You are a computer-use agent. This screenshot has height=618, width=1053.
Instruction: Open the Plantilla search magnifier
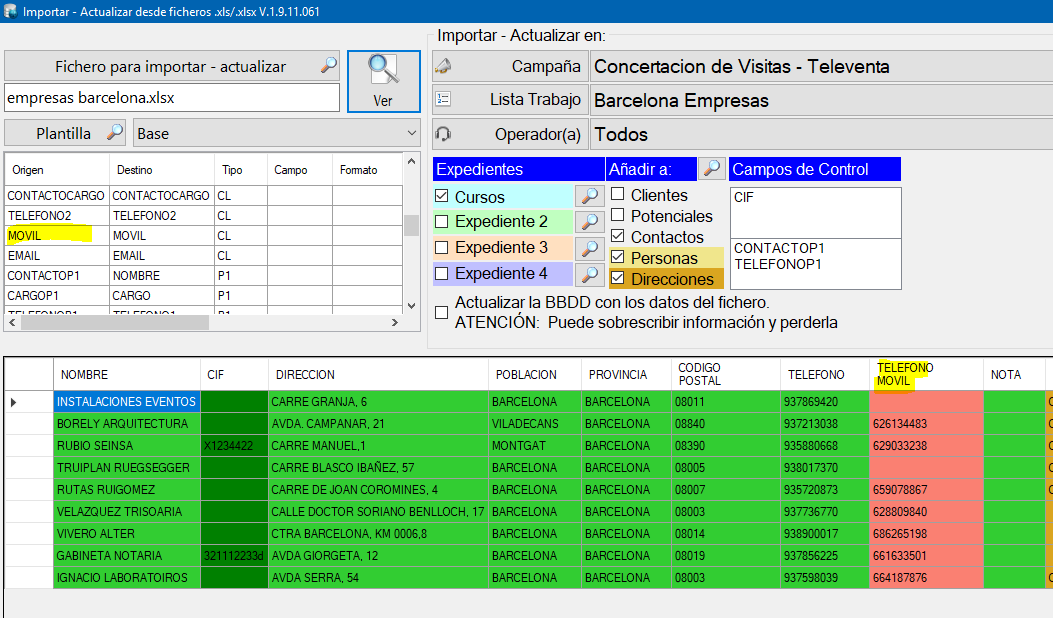coord(116,132)
